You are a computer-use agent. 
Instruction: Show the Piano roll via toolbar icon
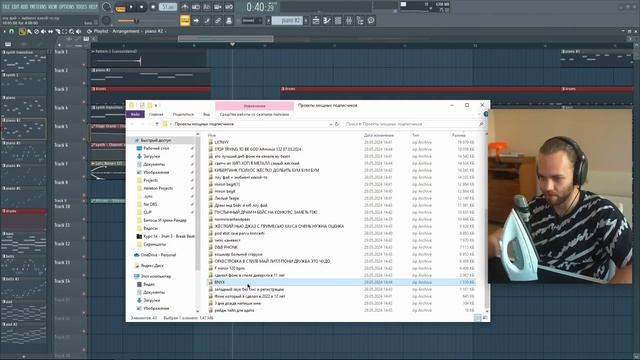click(327, 20)
